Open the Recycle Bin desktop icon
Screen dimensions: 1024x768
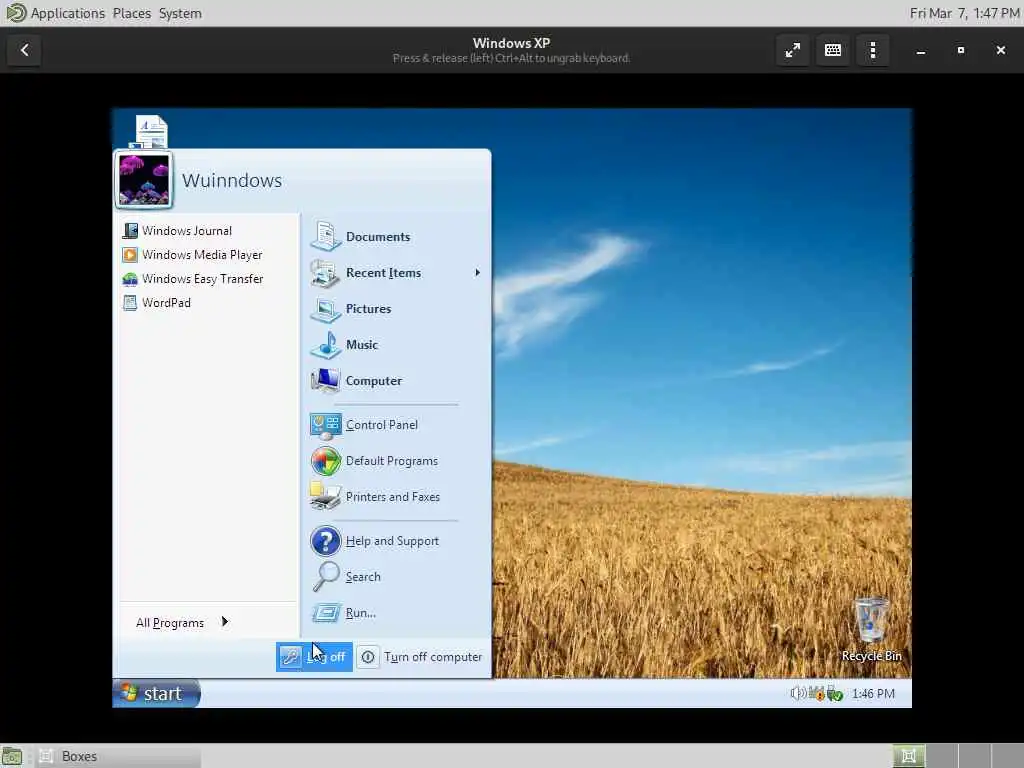coord(872,630)
